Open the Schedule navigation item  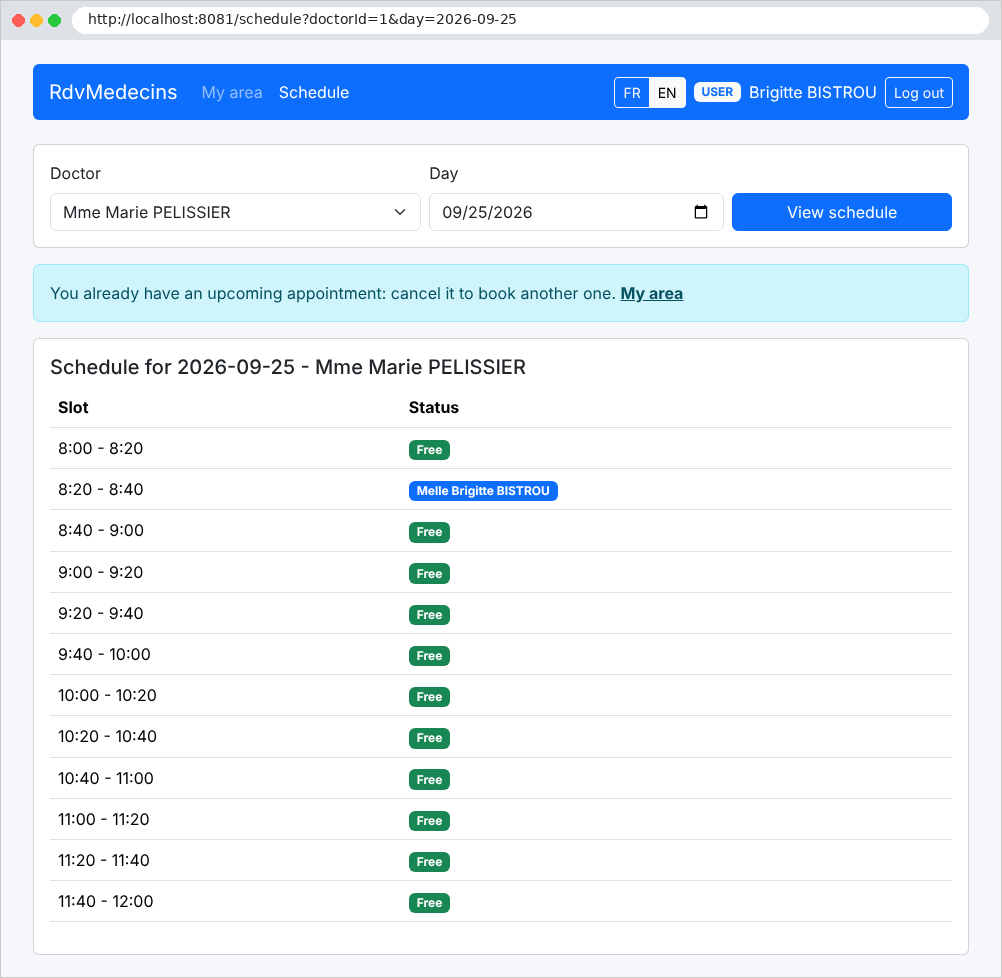coord(314,93)
